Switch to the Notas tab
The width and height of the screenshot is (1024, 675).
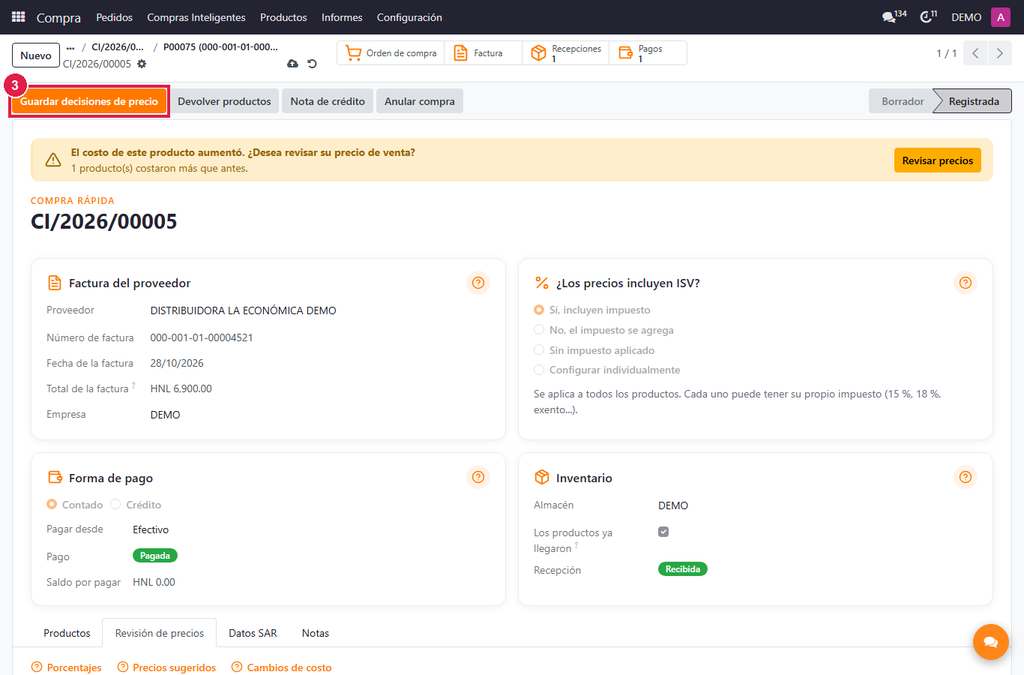(315, 633)
